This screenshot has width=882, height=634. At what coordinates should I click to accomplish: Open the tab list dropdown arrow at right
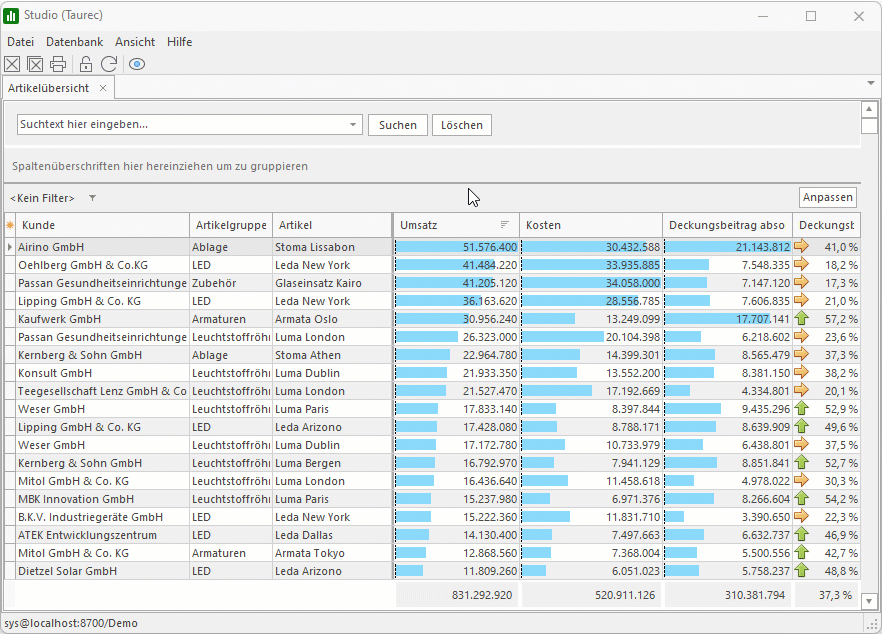pyautogui.click(x=871, y=82)
